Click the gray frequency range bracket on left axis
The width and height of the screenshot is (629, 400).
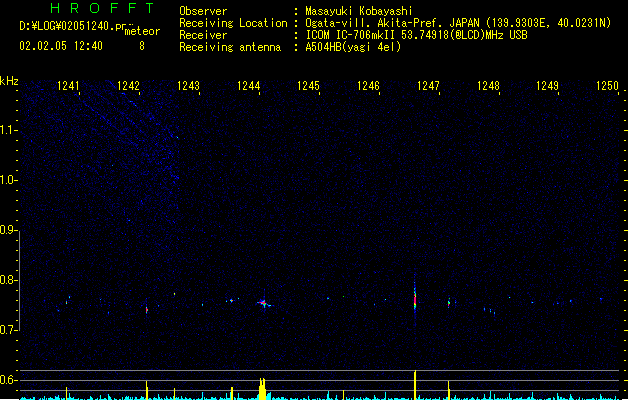tap(19, 280)
